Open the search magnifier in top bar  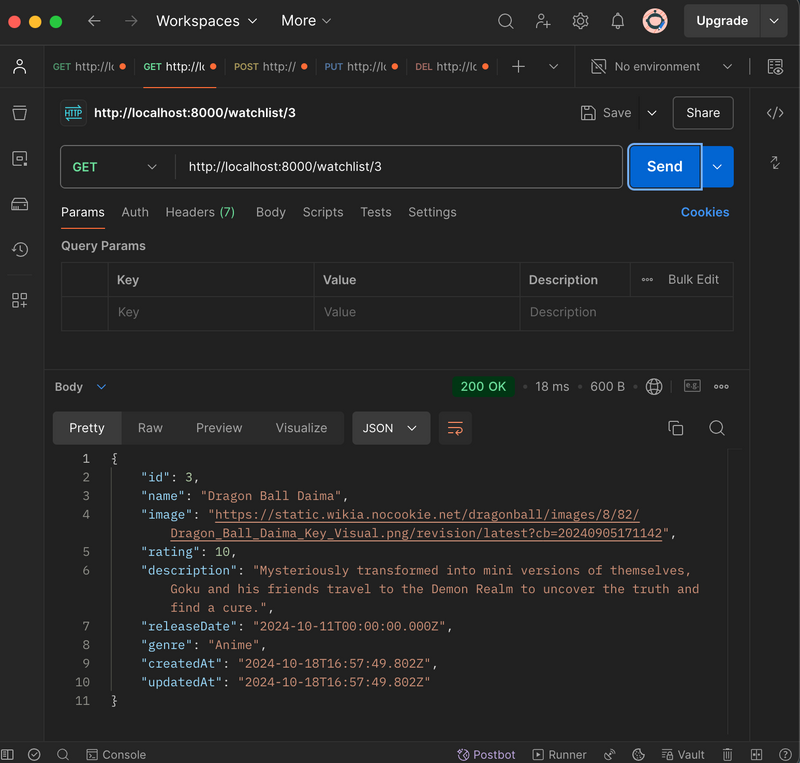[x=505, y=21]
